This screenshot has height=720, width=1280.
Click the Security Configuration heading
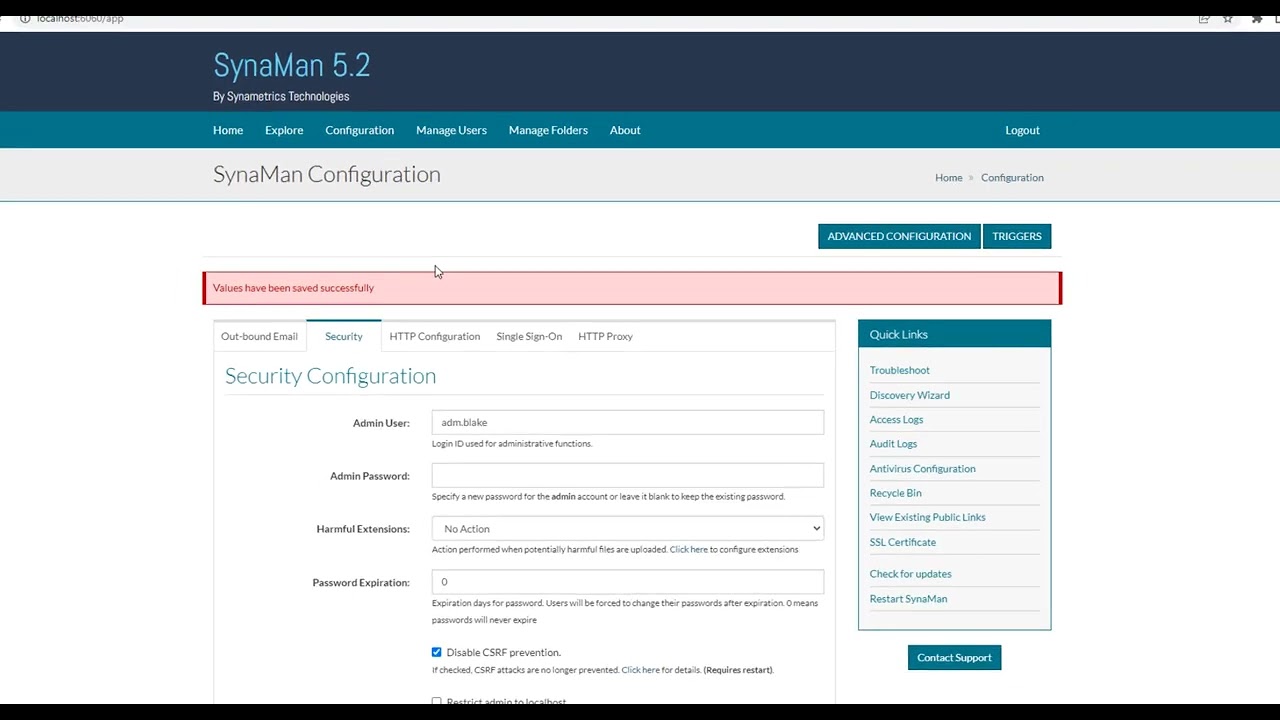click(x=330, y=376)
